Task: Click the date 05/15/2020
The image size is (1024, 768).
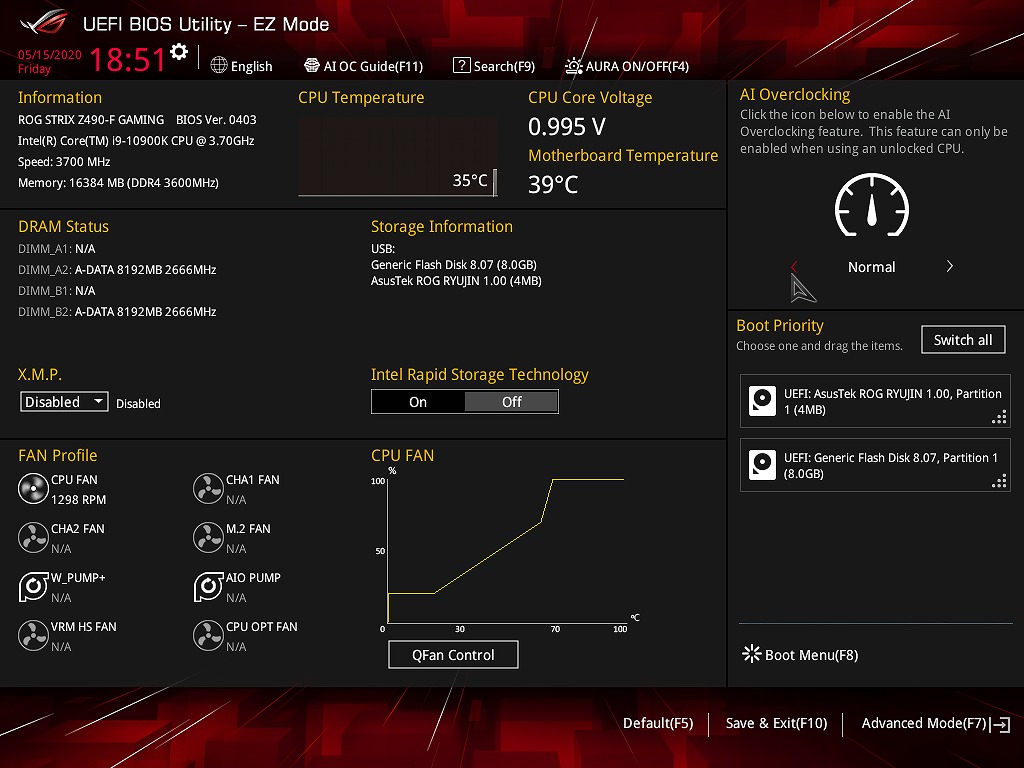Action: 50,55
